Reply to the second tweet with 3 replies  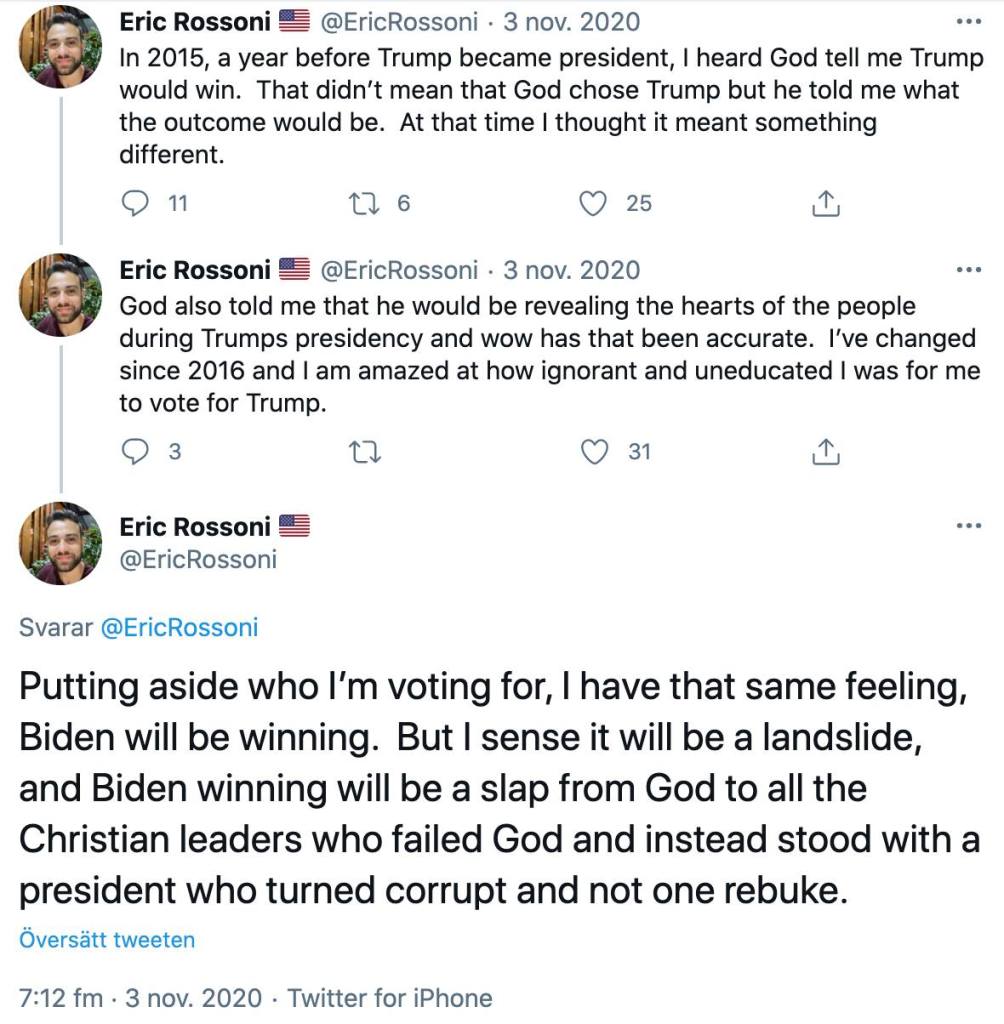click(x=135, y=452)
